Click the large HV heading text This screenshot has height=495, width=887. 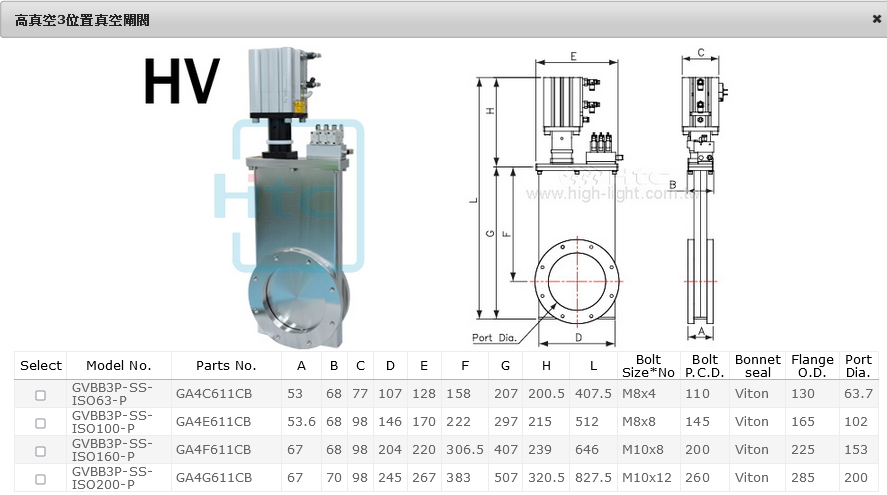(181, 82)
